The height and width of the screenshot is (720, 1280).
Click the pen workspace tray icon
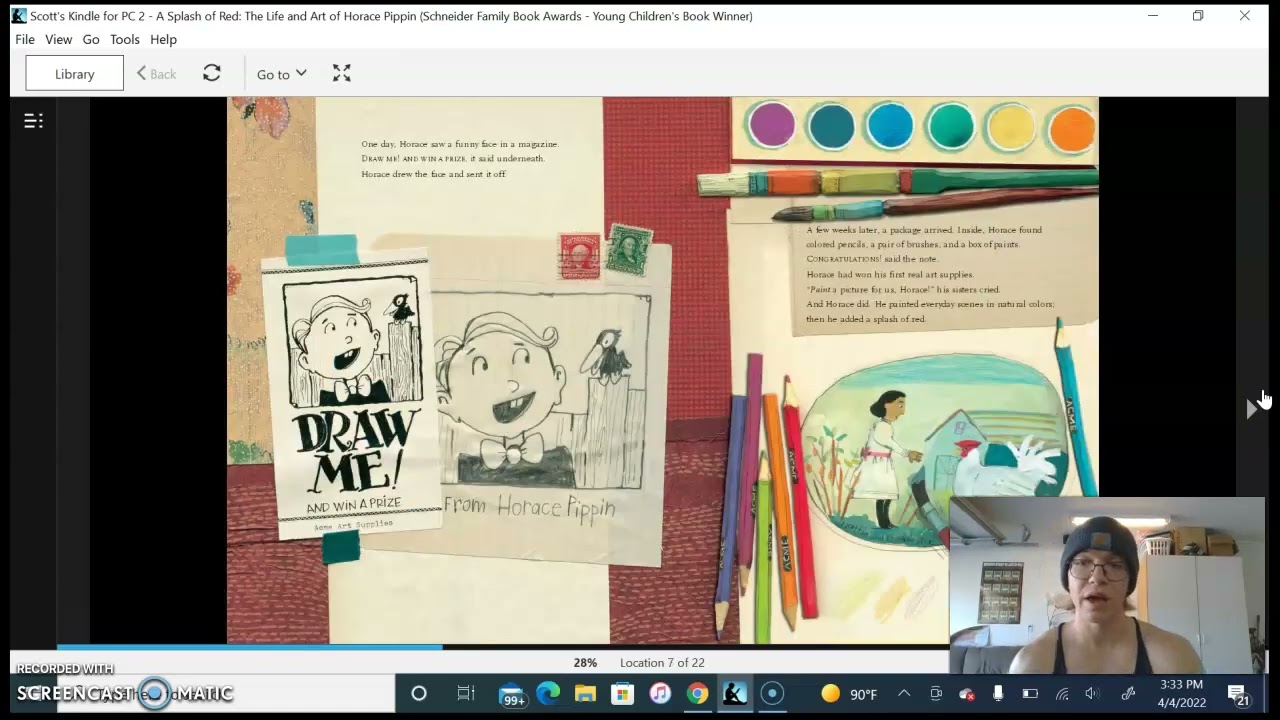(1128, 694)
